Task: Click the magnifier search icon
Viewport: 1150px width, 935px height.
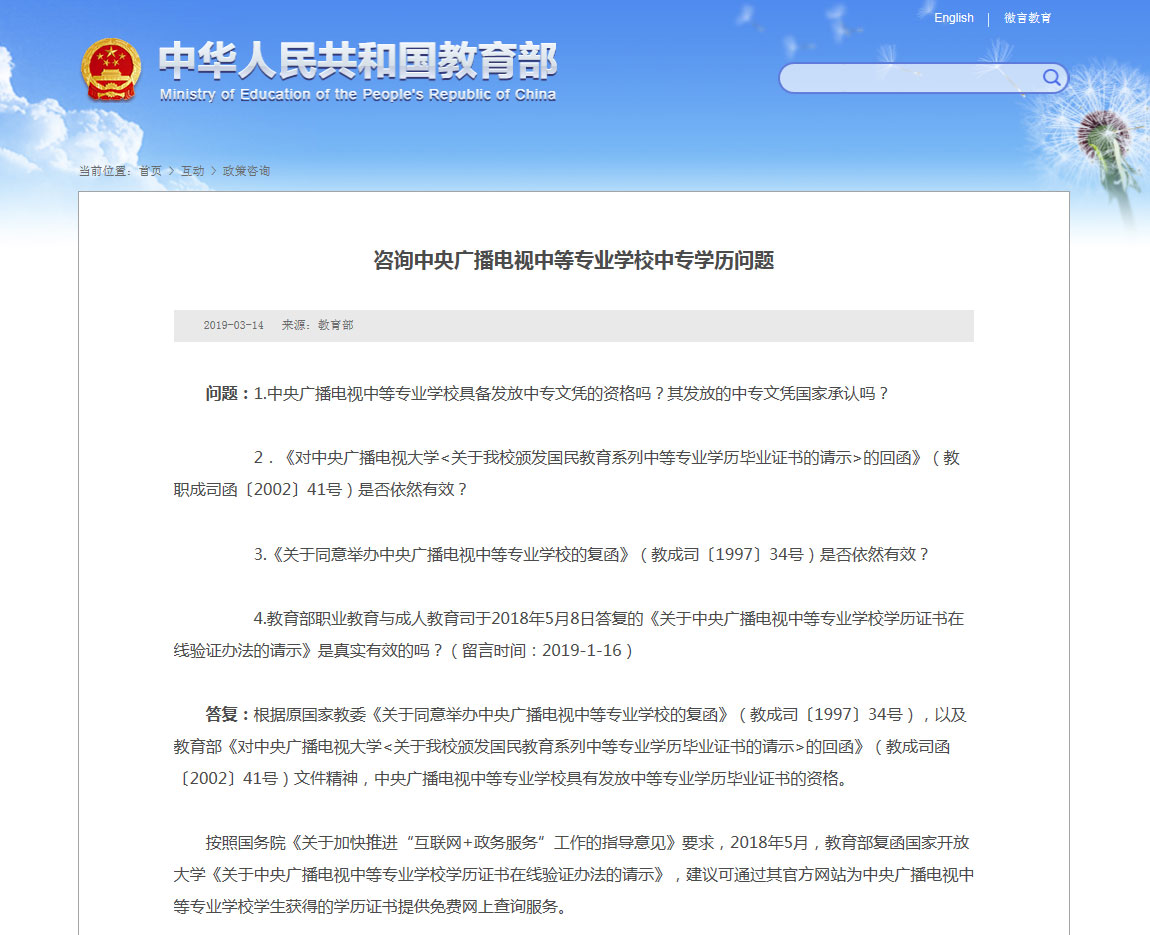Action: point(1051,77)
